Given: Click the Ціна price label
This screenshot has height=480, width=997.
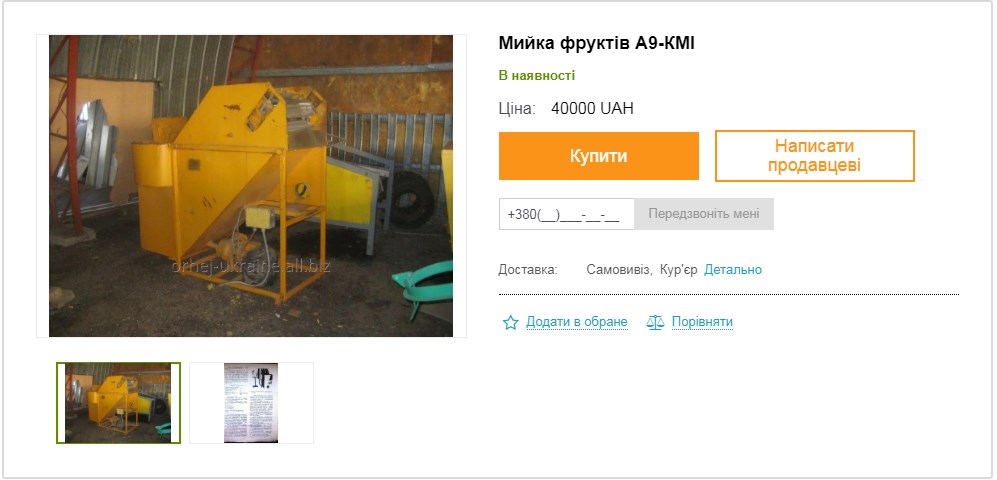Looking at the screenshot, I should coord(517,109).
